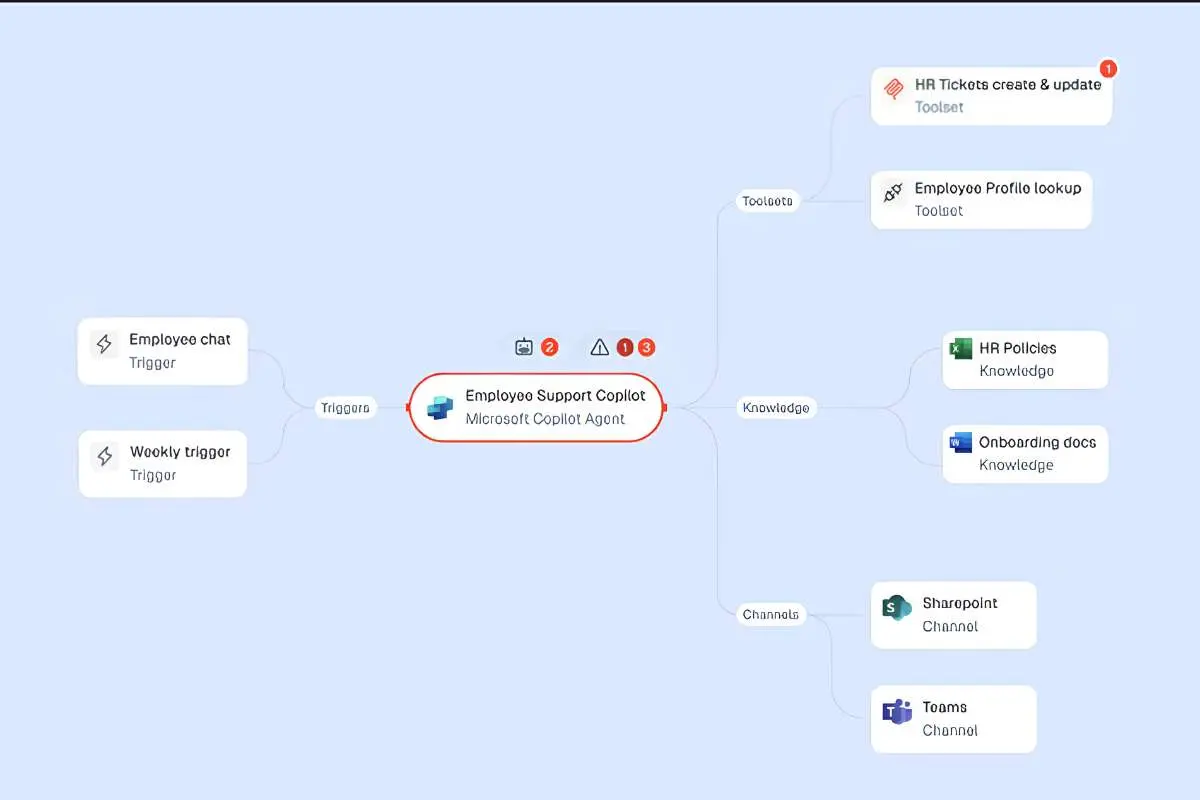The image size is (1200, 800).
Task: Open the Employee Profile lookup card
Action: point(981,200)
